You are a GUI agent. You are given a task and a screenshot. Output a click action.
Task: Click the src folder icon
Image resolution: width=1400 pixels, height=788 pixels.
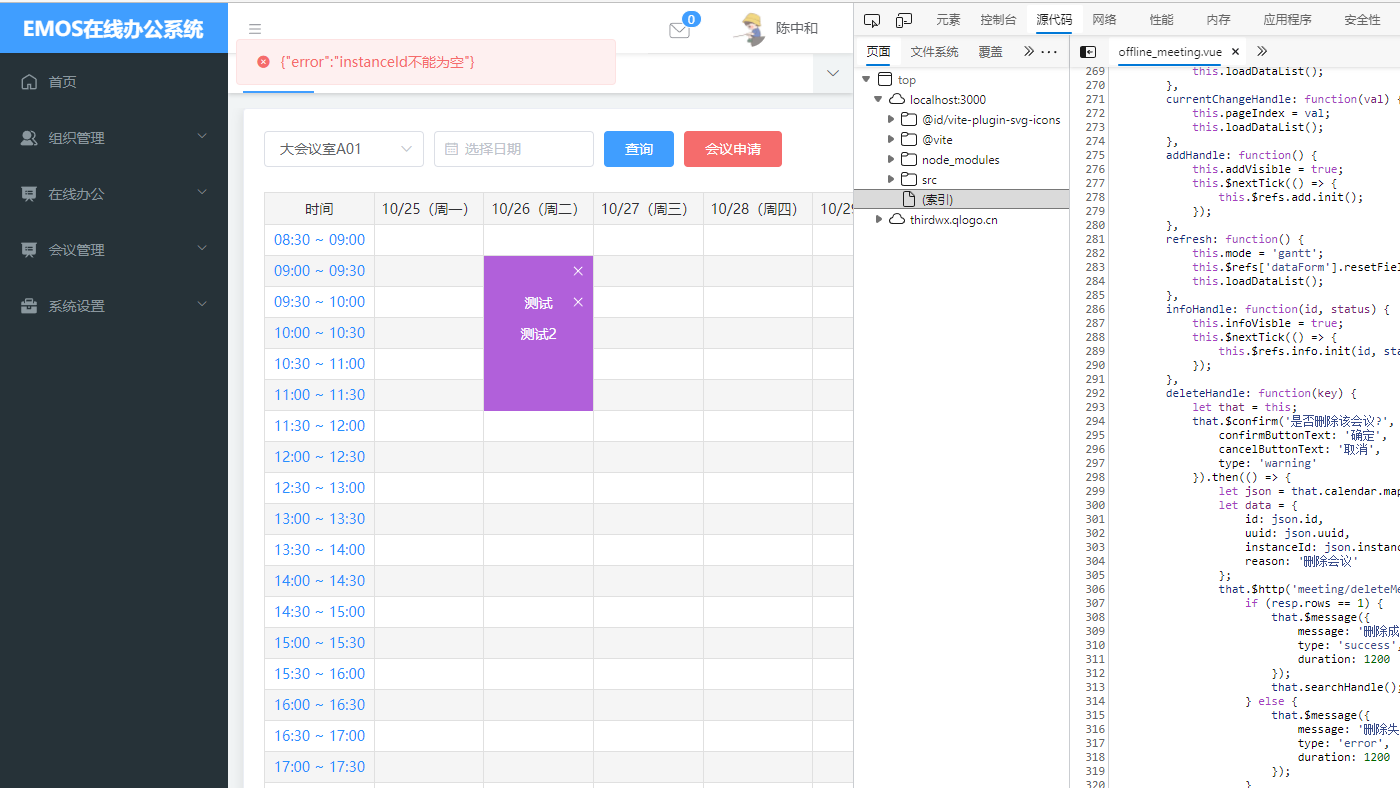pos(908,180)
